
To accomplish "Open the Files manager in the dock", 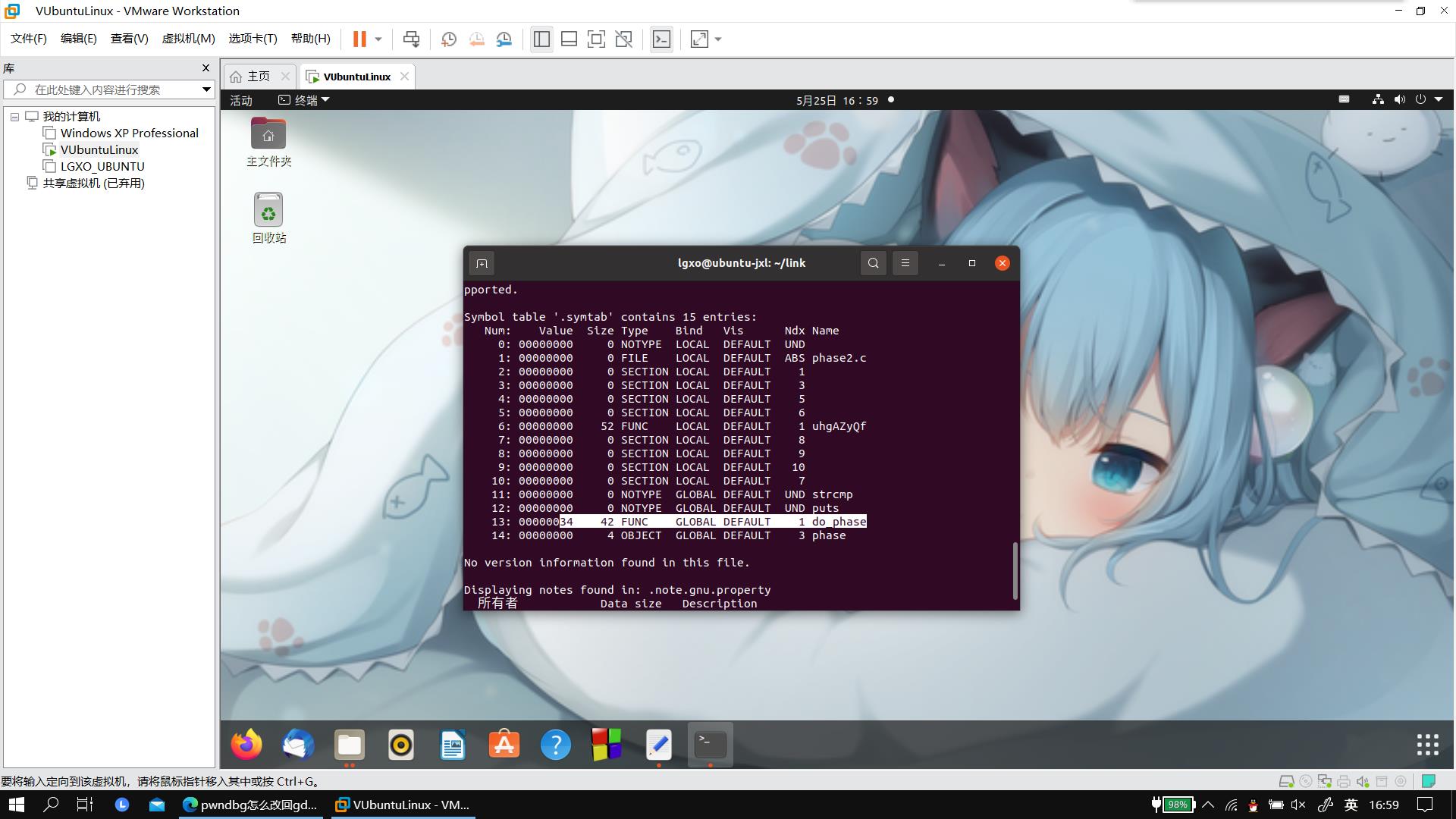I will (x=350, y=745).
